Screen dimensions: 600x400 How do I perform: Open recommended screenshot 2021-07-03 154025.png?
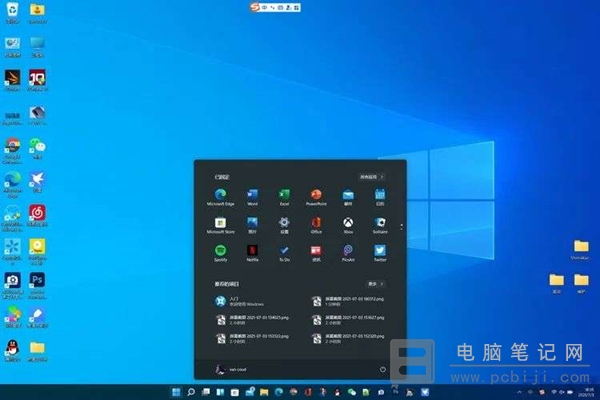pos(253,320)
